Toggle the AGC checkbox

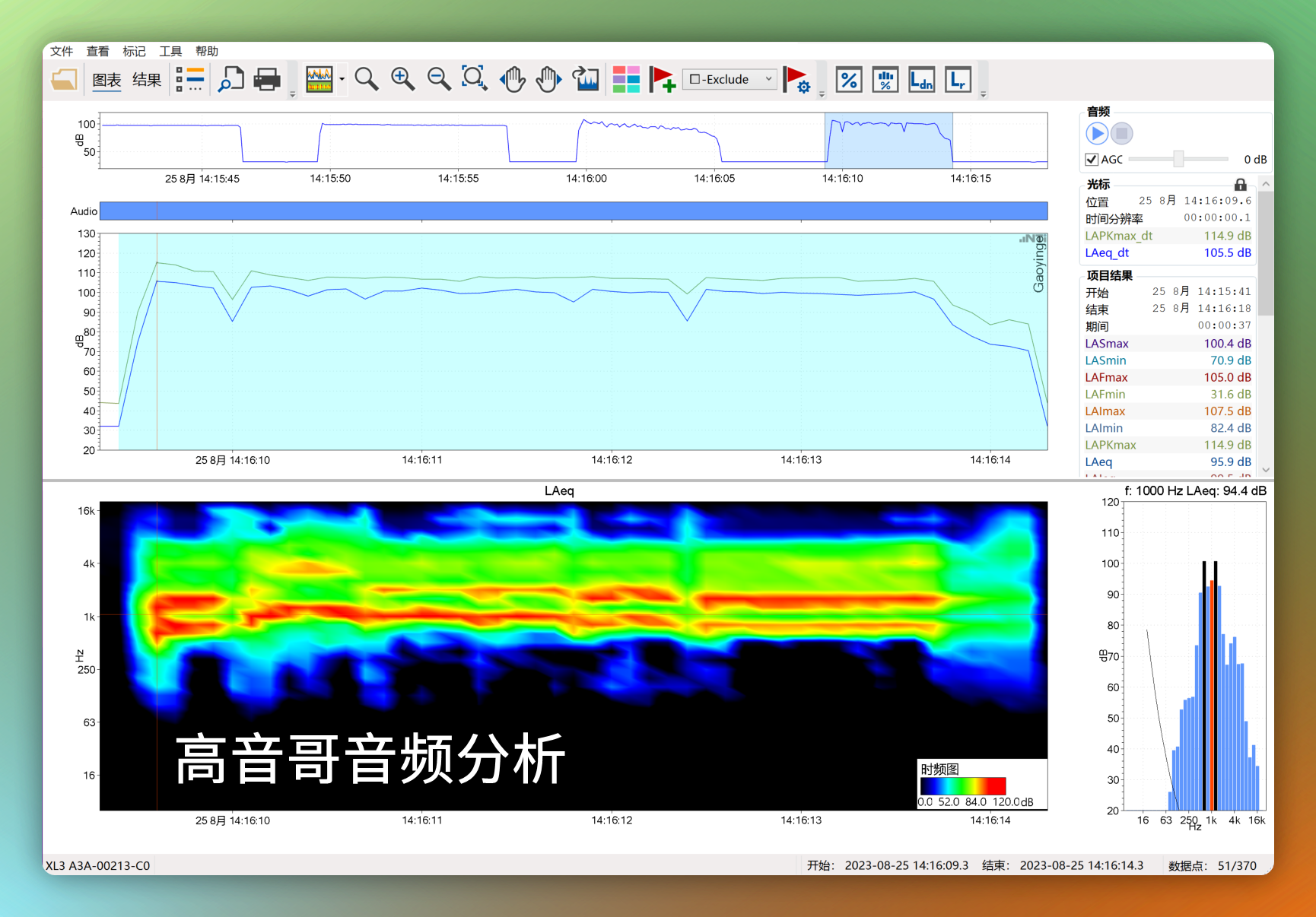(1092, 159)
